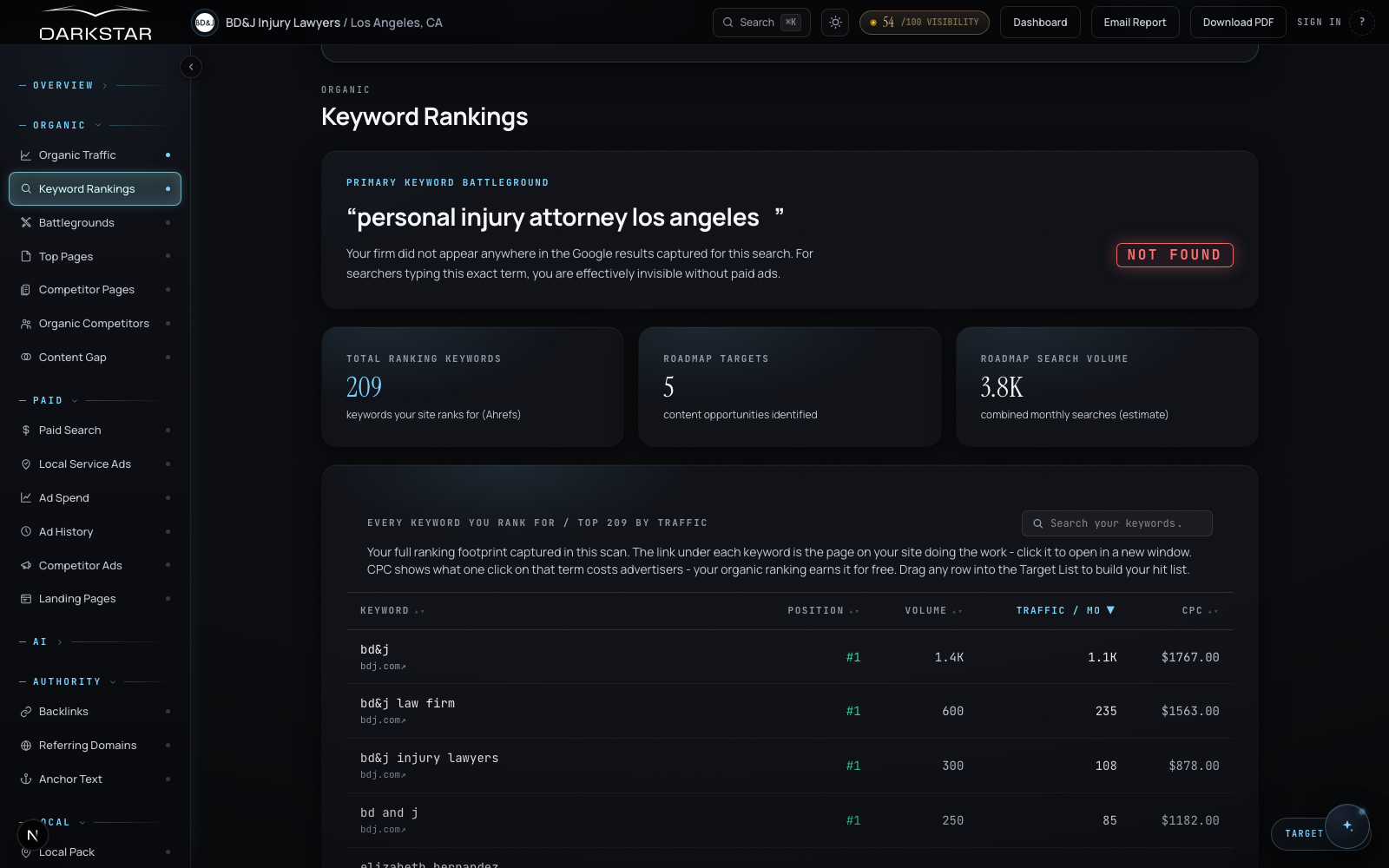Open the Target list button
Viewport: 1389px width, 868px height.
point(1304,834)
